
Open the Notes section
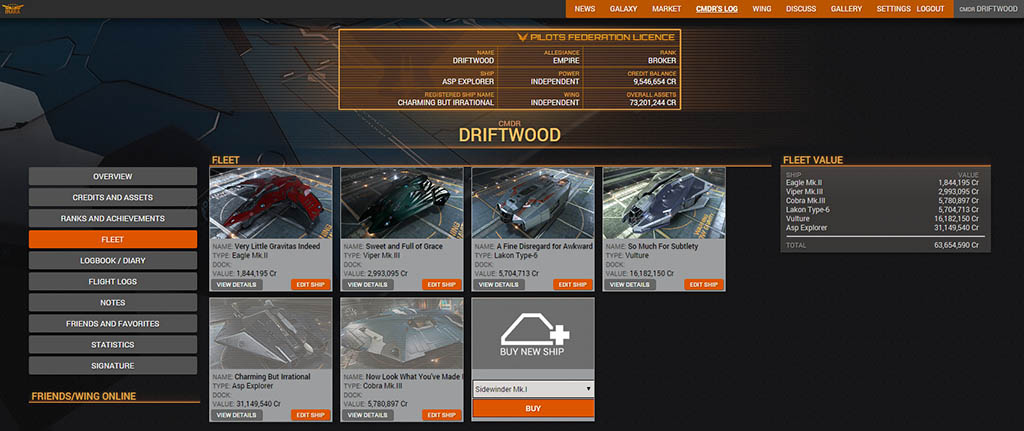tap(112, 302)
